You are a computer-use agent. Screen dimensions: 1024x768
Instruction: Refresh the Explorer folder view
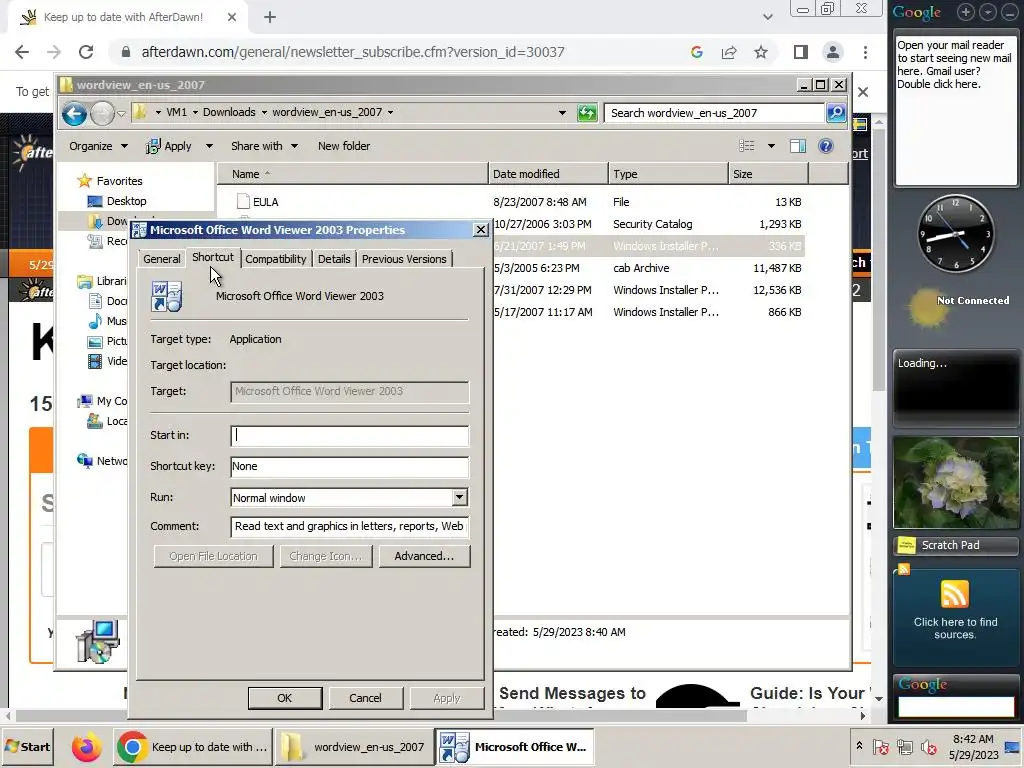click(x=587, y=113)
